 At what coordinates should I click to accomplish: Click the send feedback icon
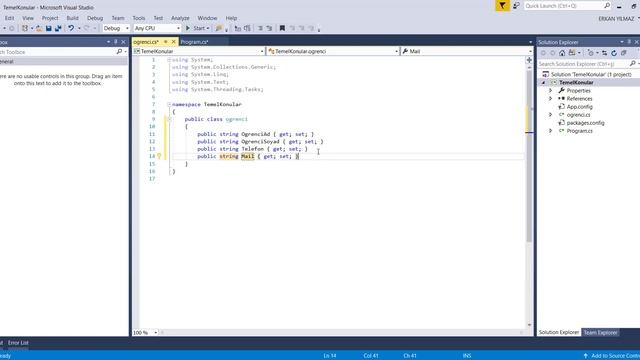(x=516, y=6)
